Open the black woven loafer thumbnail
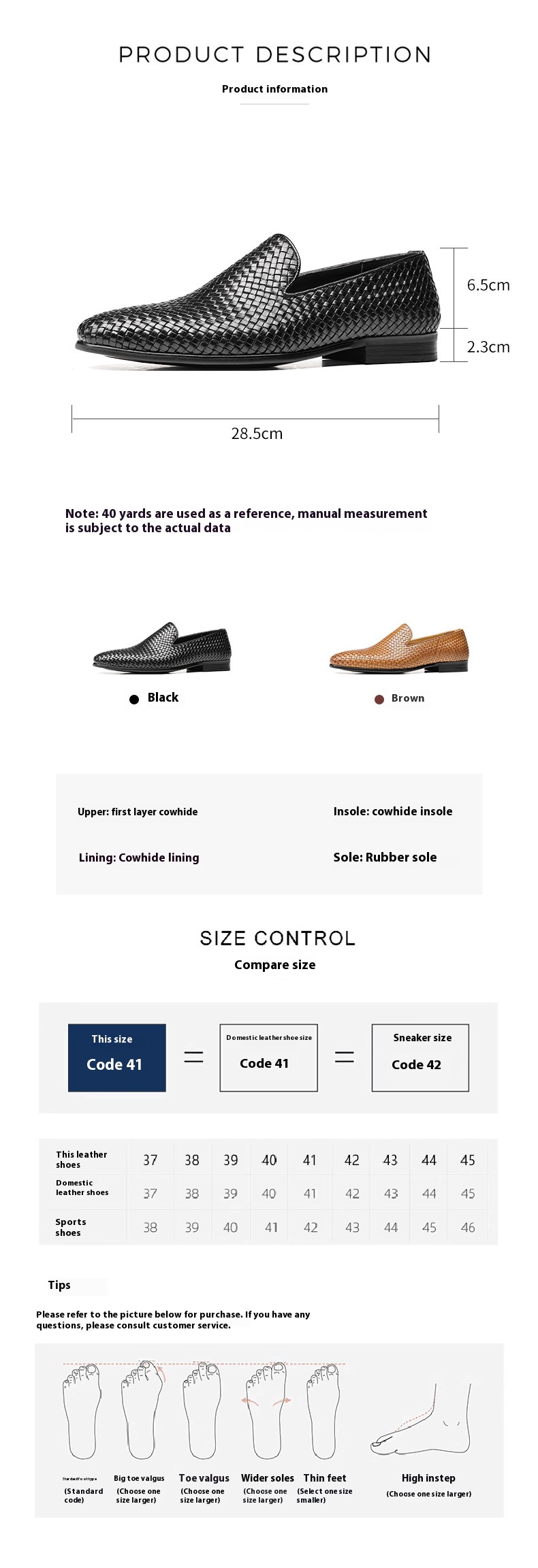The width and height of the screenshot is (538, 1568). [163, 648]
